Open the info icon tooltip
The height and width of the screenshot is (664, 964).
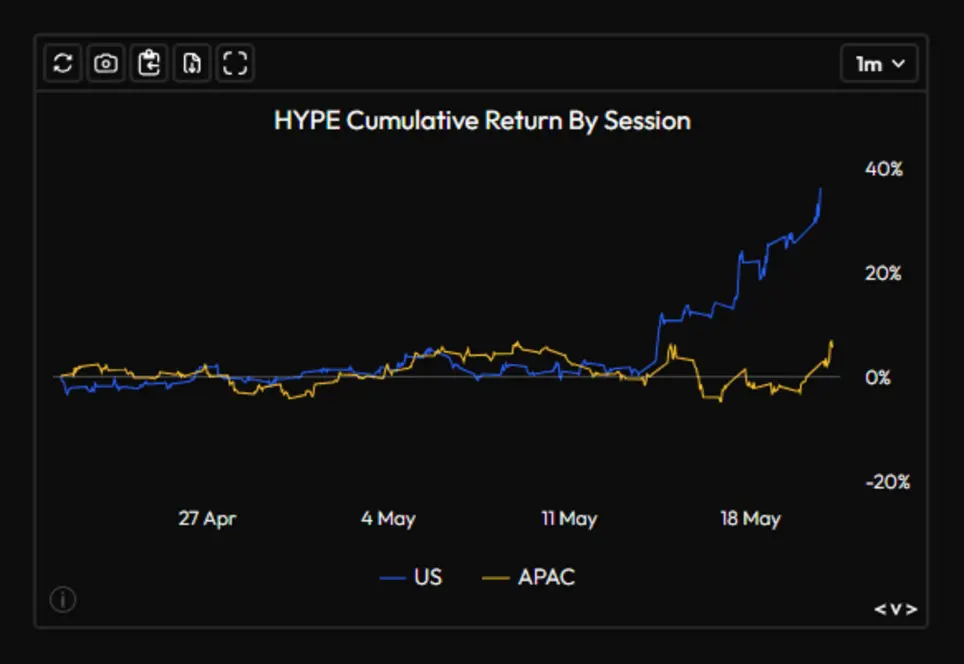tap(63, 599)
